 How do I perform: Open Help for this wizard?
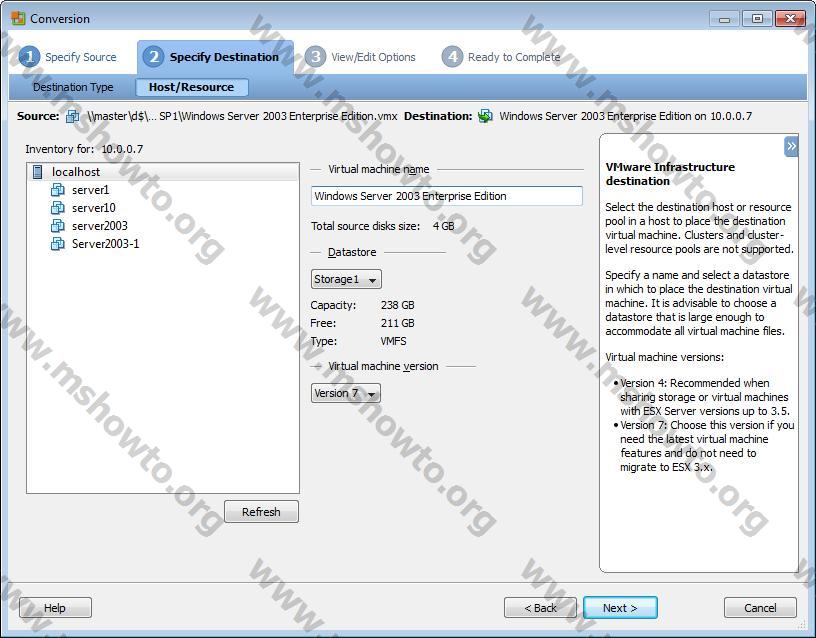pyautogui.click(x=55, y=608)
